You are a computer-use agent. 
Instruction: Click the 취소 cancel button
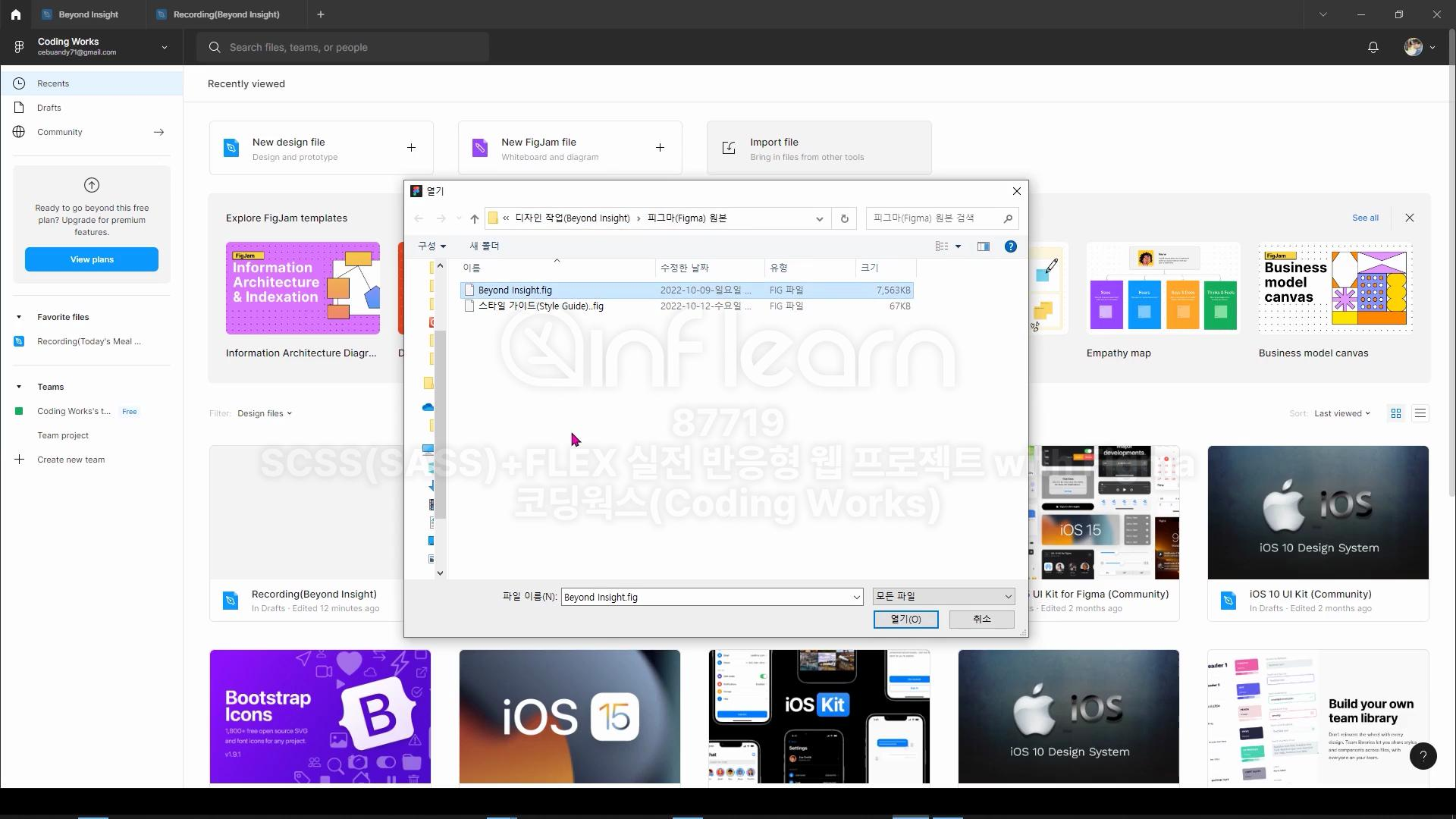point(981,620)
